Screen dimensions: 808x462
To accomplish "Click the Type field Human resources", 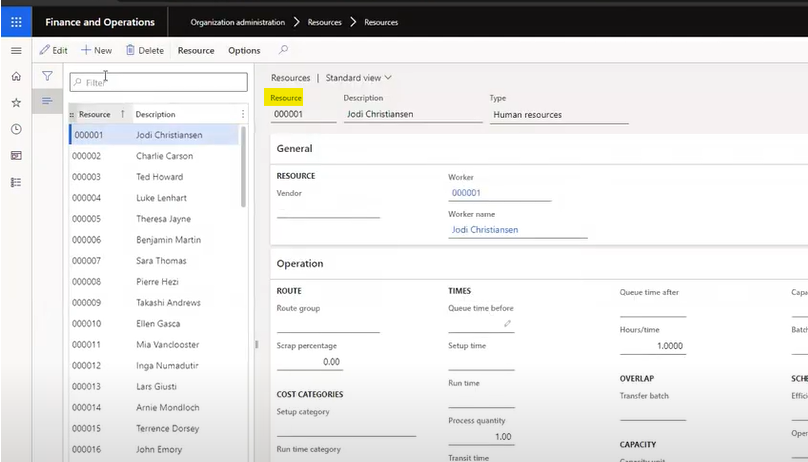I will pos(559,115).
